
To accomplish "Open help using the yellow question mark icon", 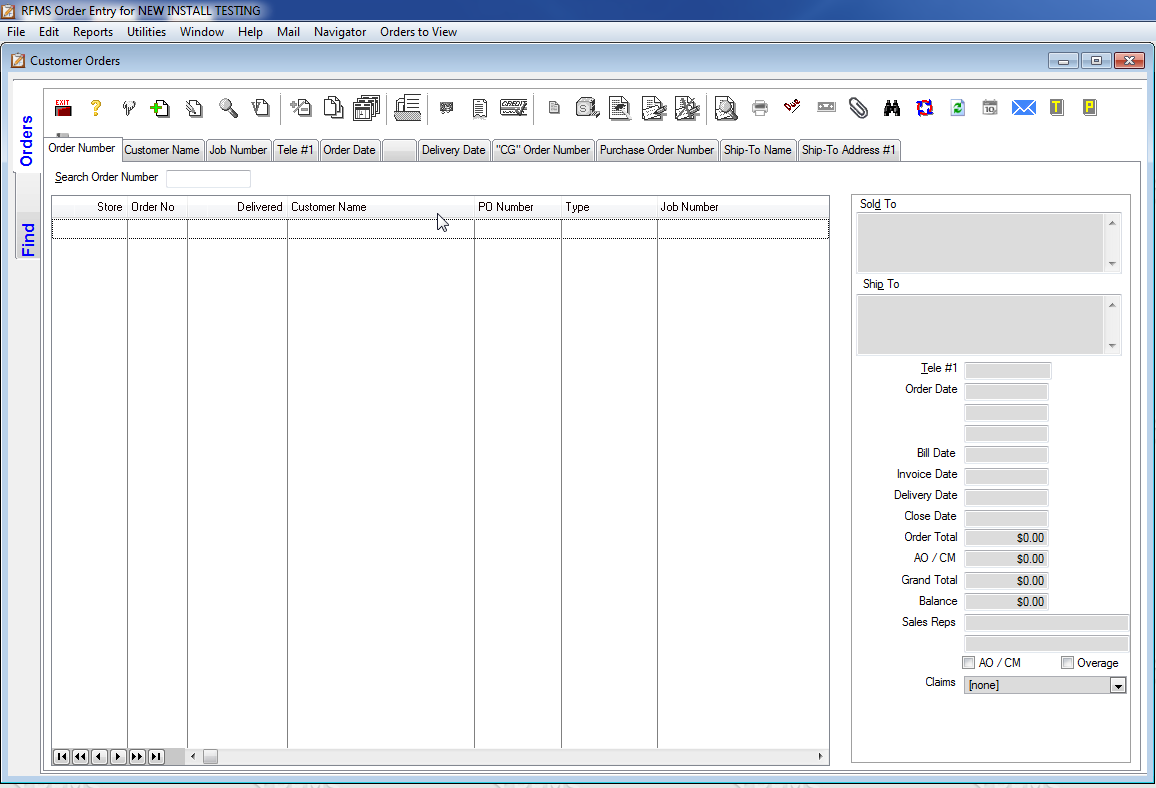I will click(x=96, y=108).
